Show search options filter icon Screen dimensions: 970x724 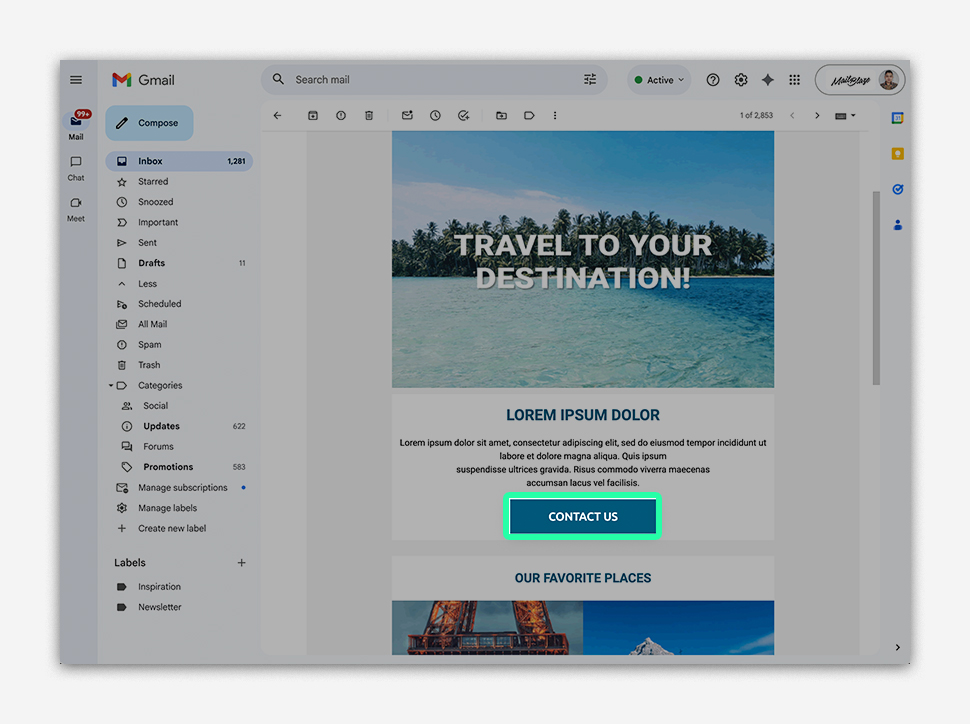coord(590,80)
